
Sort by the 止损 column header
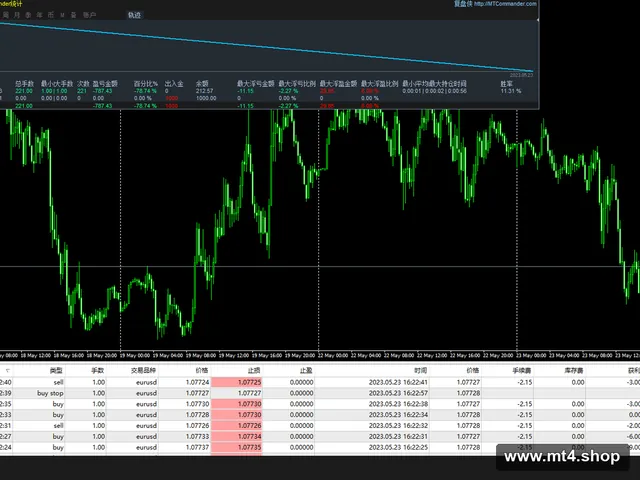coord(254,371)
